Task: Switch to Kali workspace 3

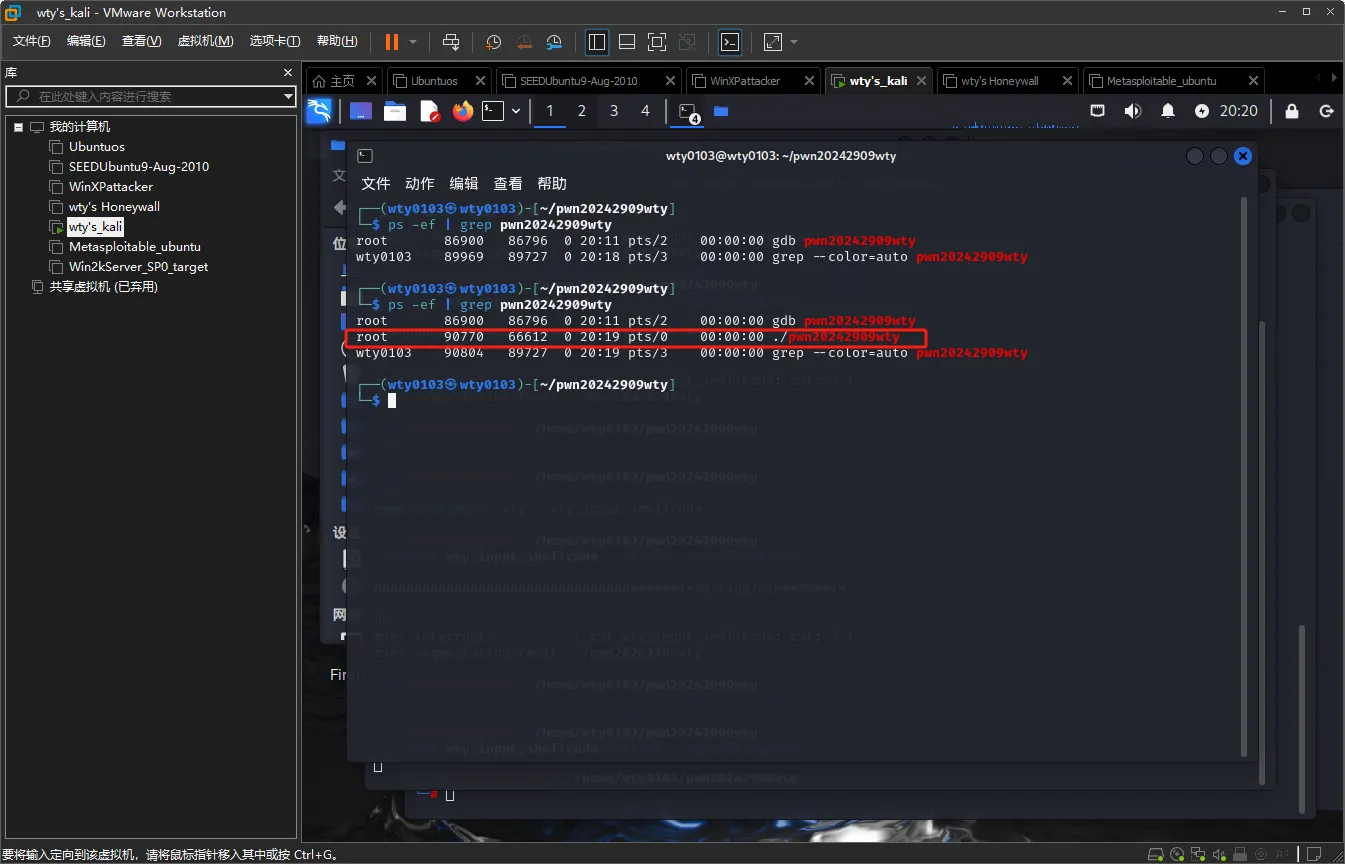Action: coord(614,111)
